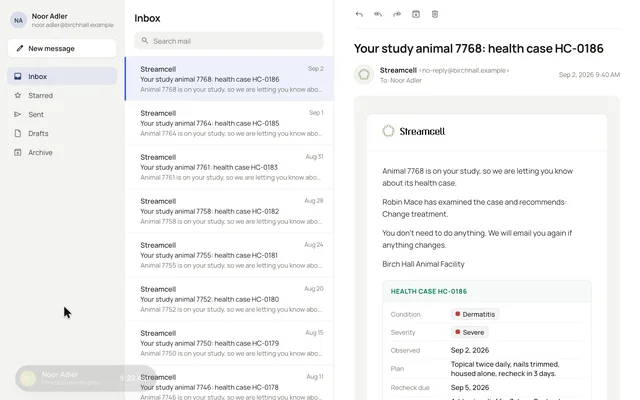The width and height of the screenshot is (640, 400).
Task: Click the 'Sep 1' date in message list
Action: click(x=316, y=113)
